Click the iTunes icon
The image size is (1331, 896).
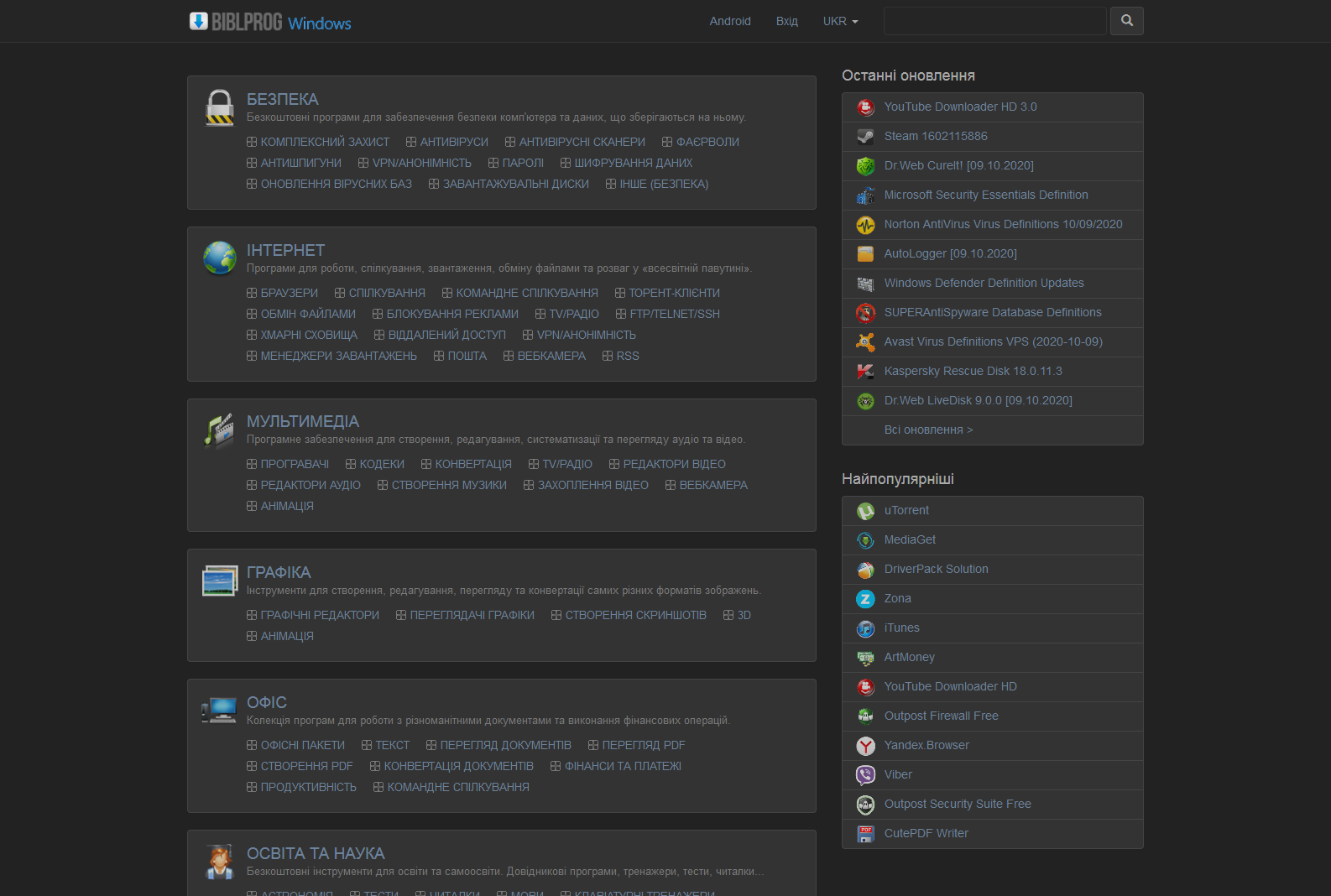pyautogui.click(x=865, y=628)
